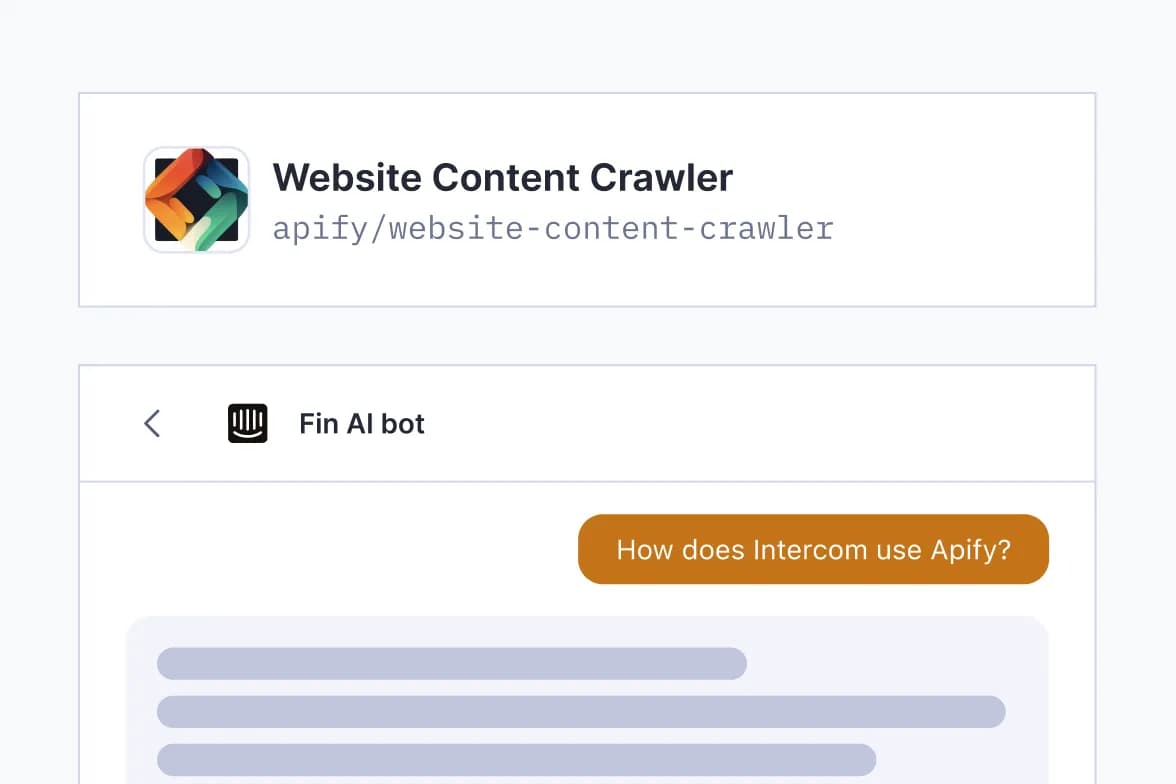This screenshot has width=1176, height=784.
Task: Click the second, longest placeholder reply line
Action: (x=580, y=711)
